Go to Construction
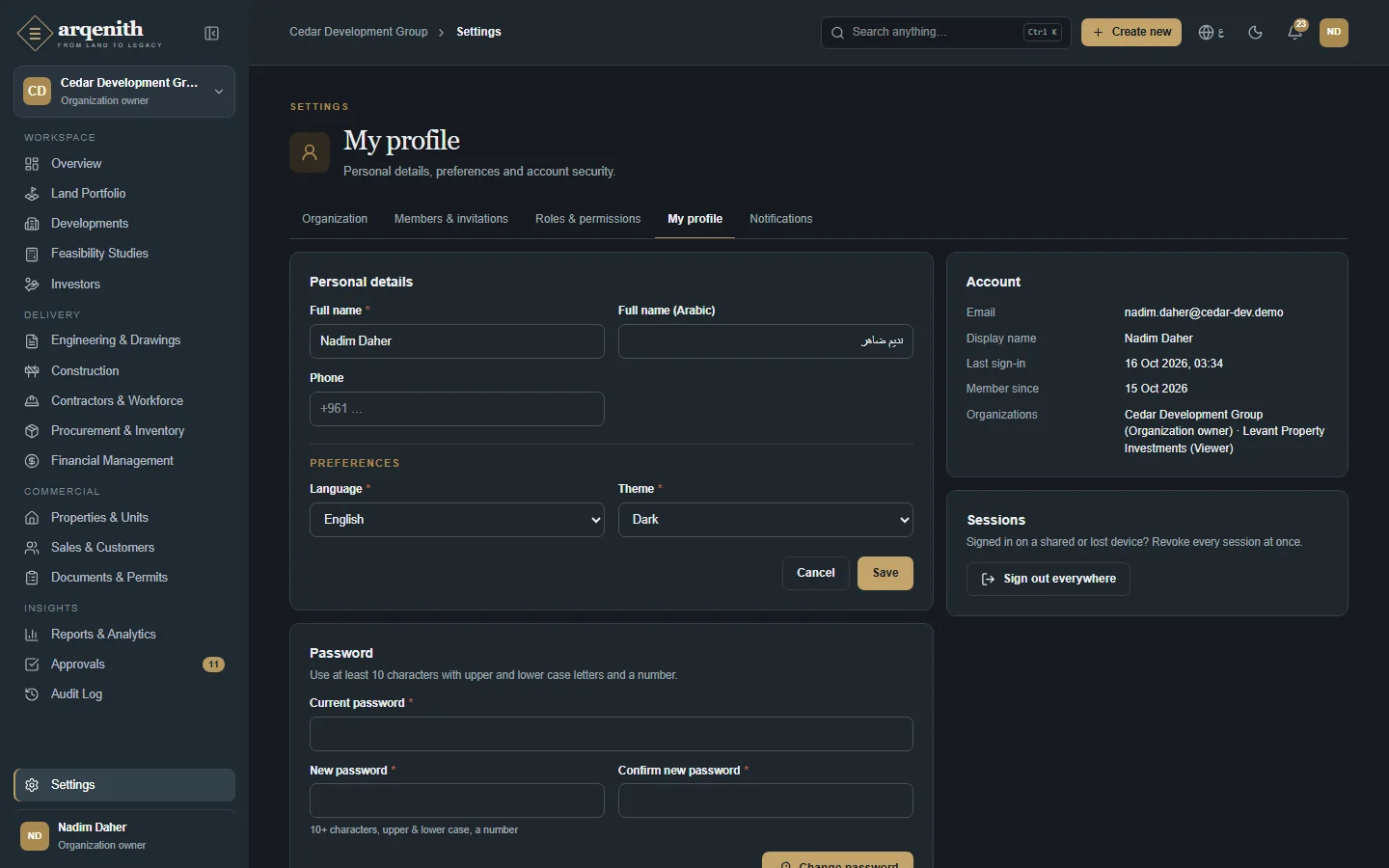This screenshot has height=868, width=1389. pos(124,371)
